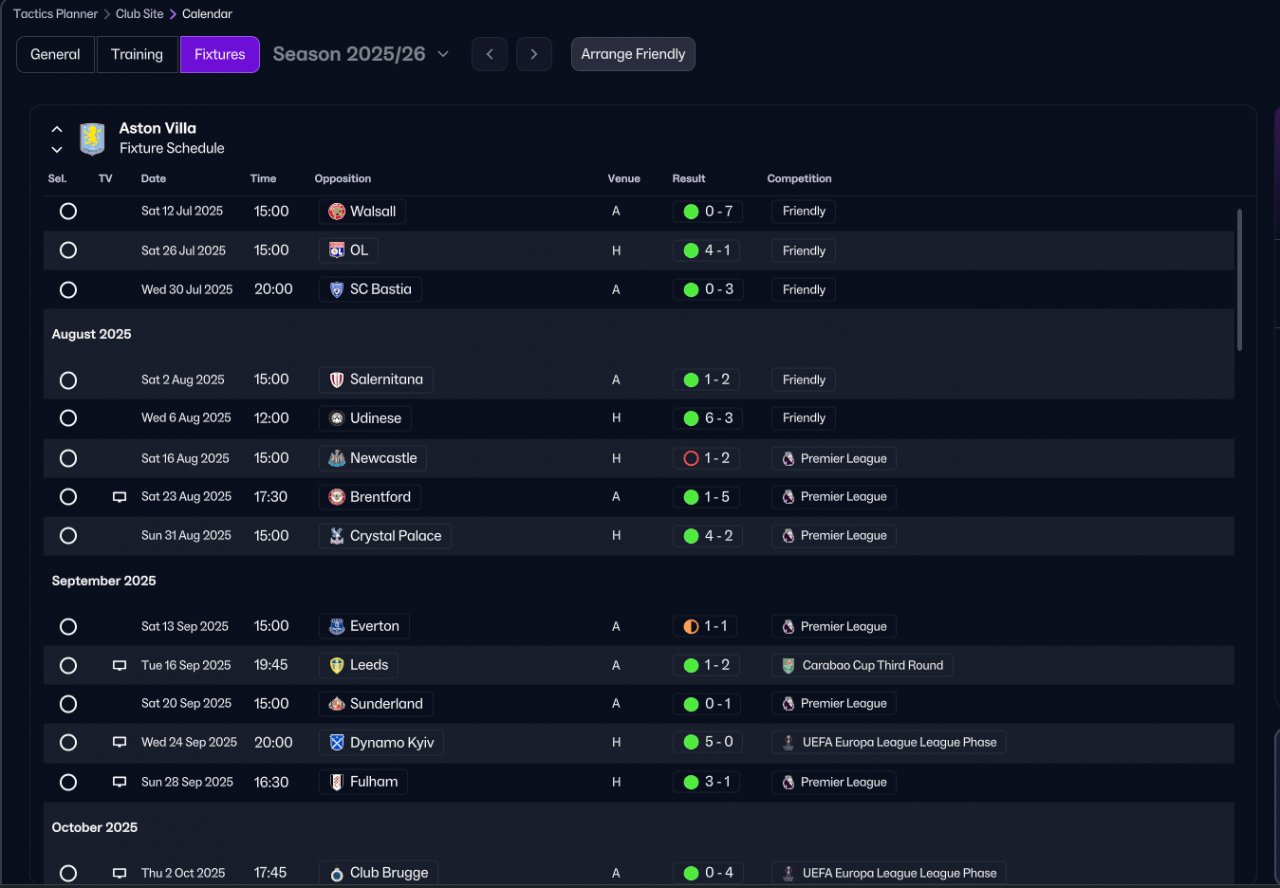This screenshot has height=888, width=1280.
Task: Click the Brentford club badge icon
Action: click(x=337, y=496)
